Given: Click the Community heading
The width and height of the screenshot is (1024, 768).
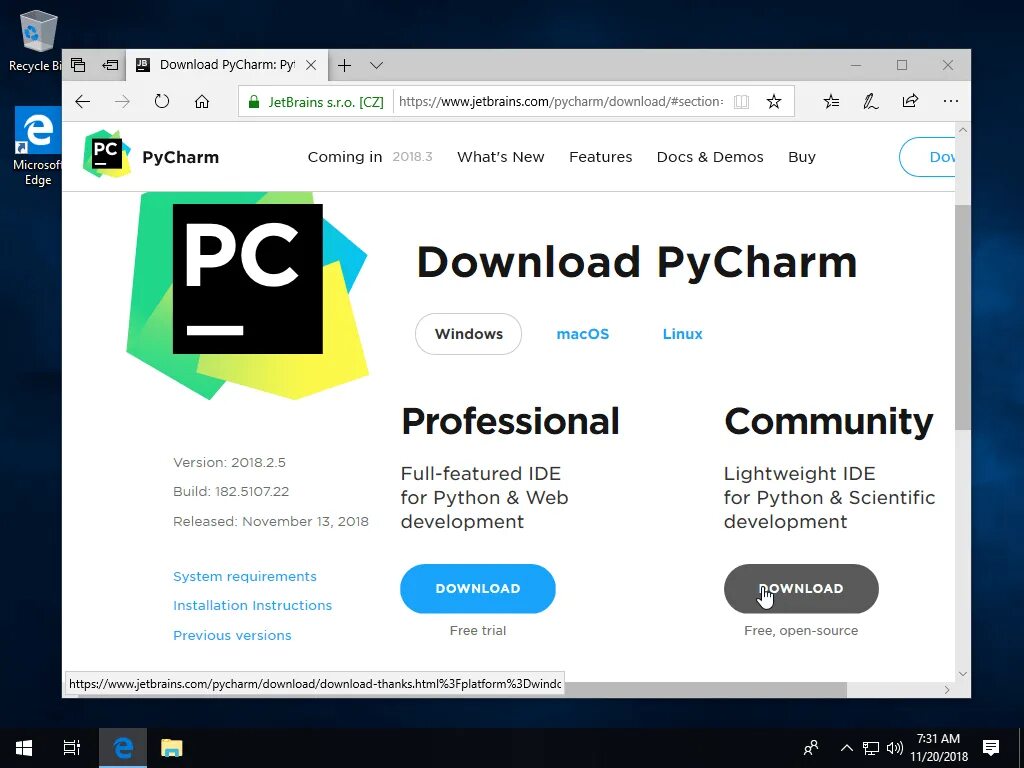Looking at the screenshot, I should click(x=829, y=421).
